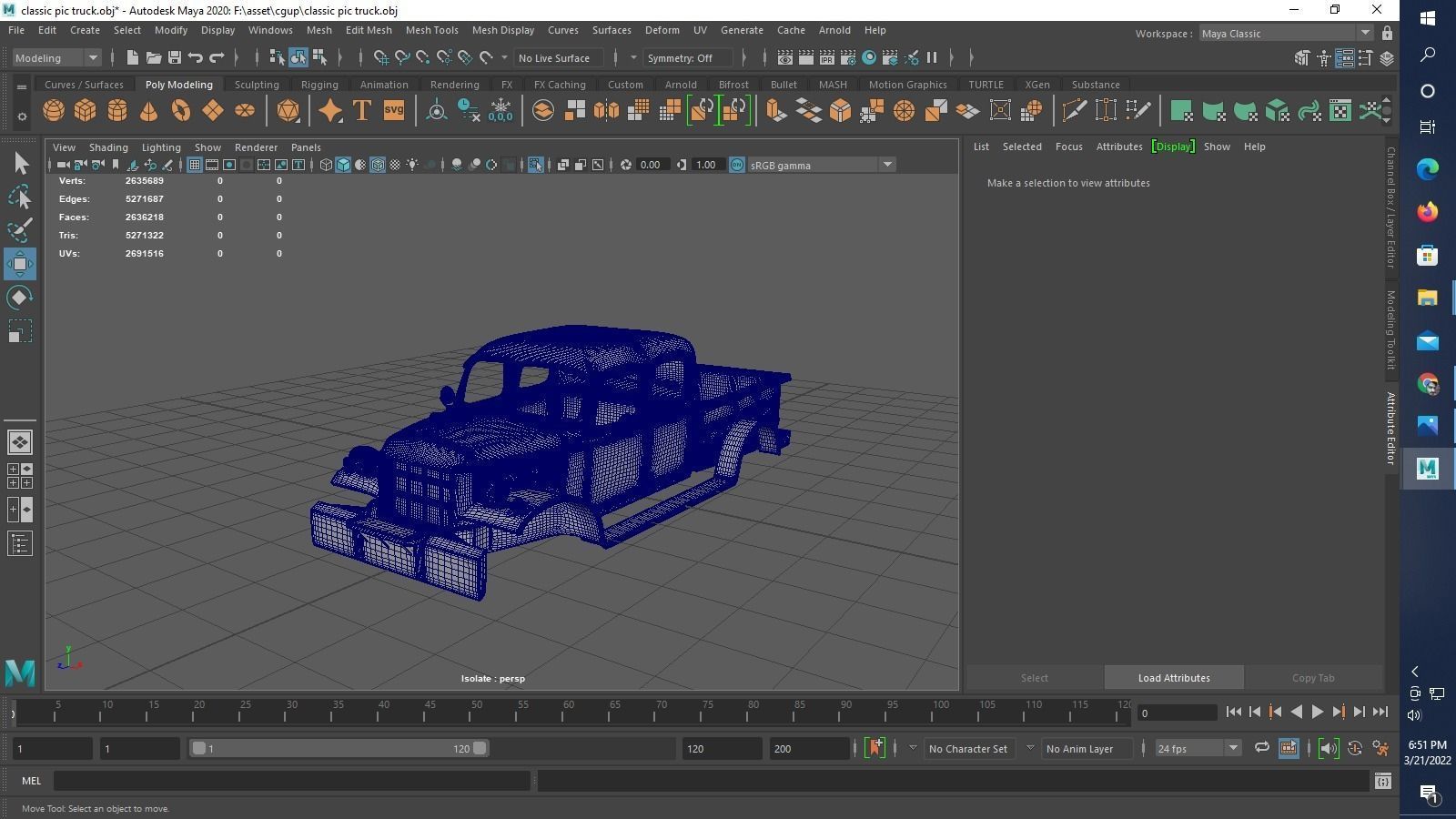
Task: Activate the Move tool in toolbox
Action: click(x=20, y=264)
